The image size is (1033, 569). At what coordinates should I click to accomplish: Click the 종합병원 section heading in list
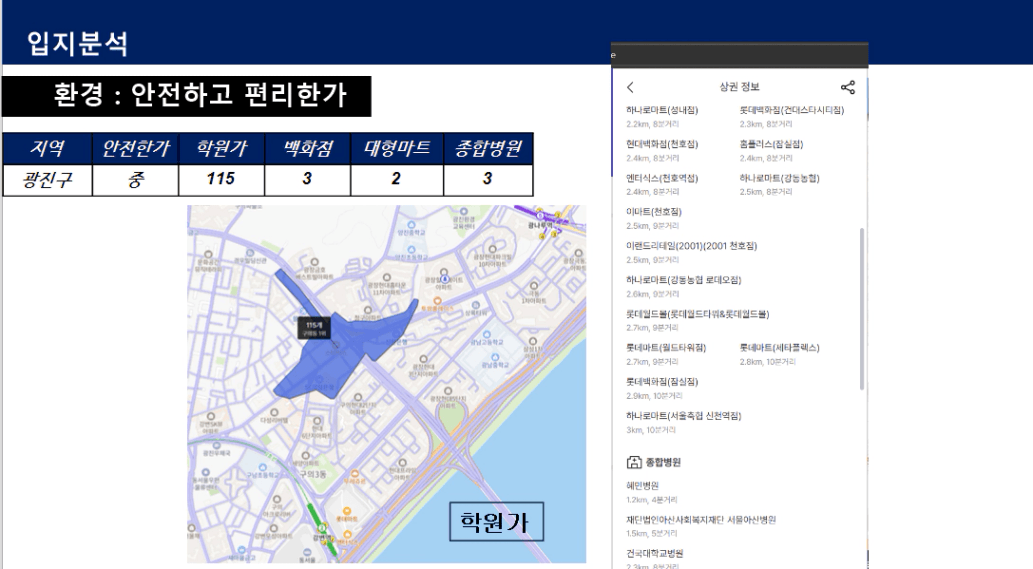pyautogui.click(x=663, y=462)
